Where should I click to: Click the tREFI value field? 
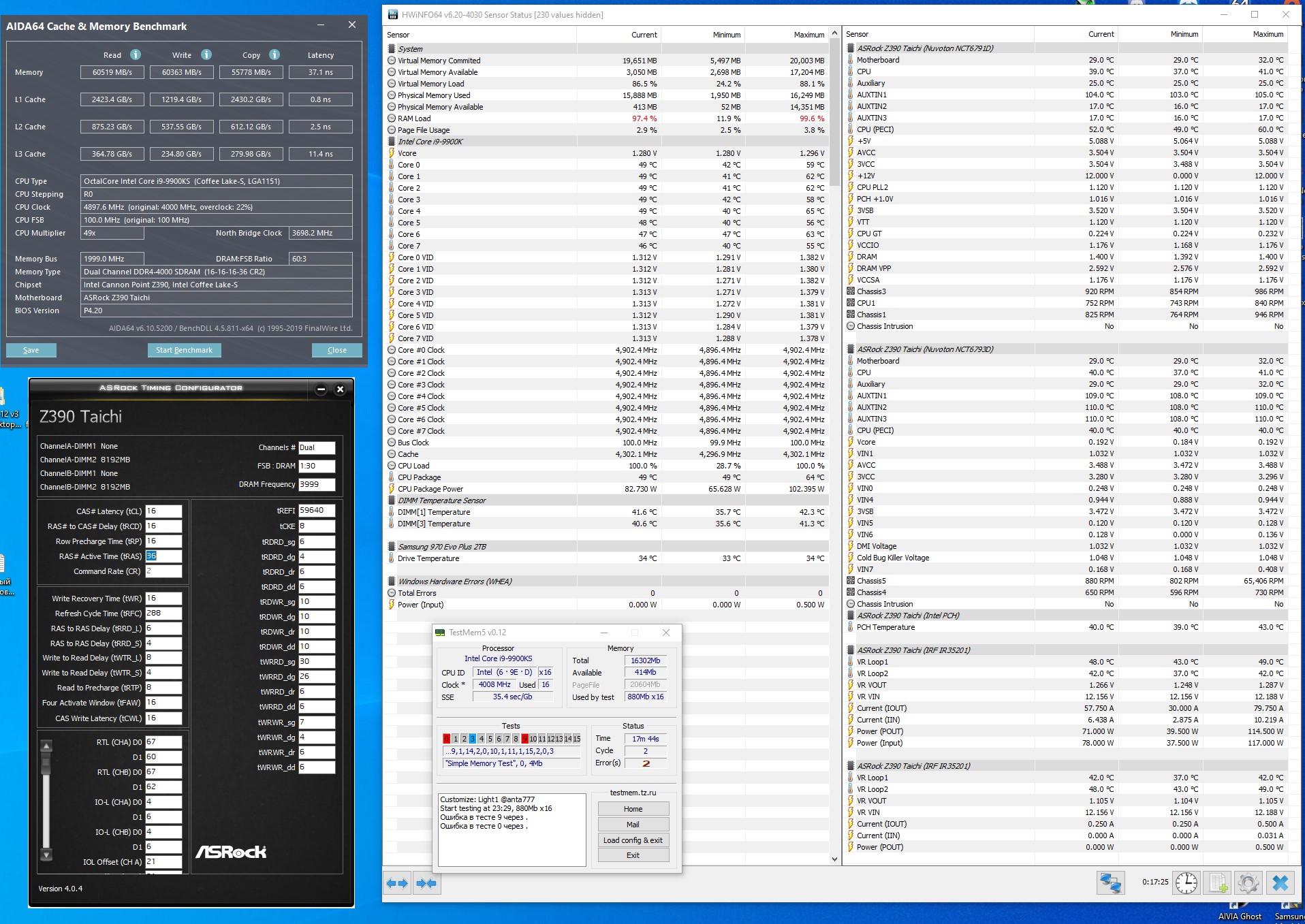(317, 510)
